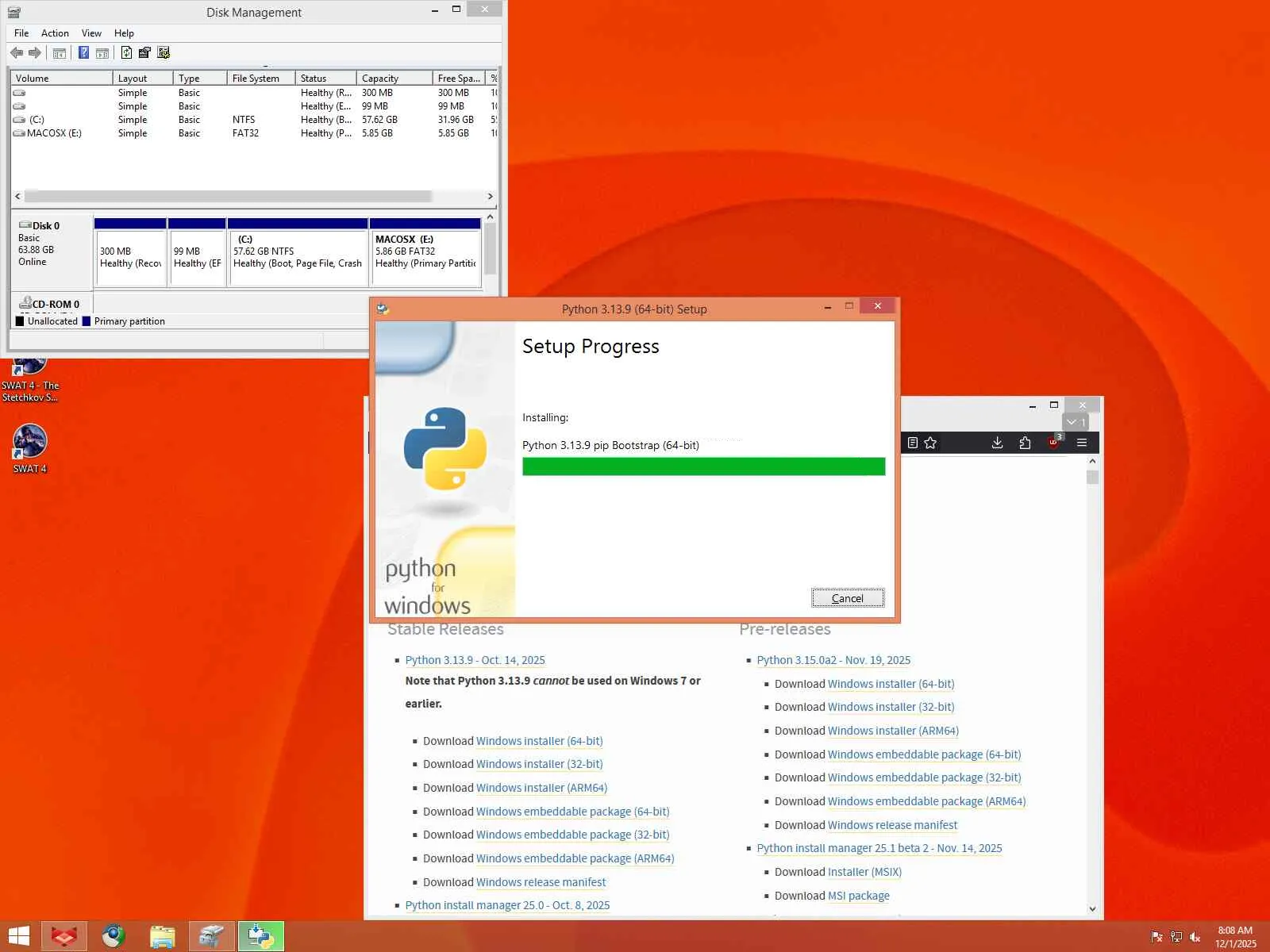Open the Python 3.13.9 - Oct. 14, 2025 link
1270x952 pixels.
[x=475, y=660]
